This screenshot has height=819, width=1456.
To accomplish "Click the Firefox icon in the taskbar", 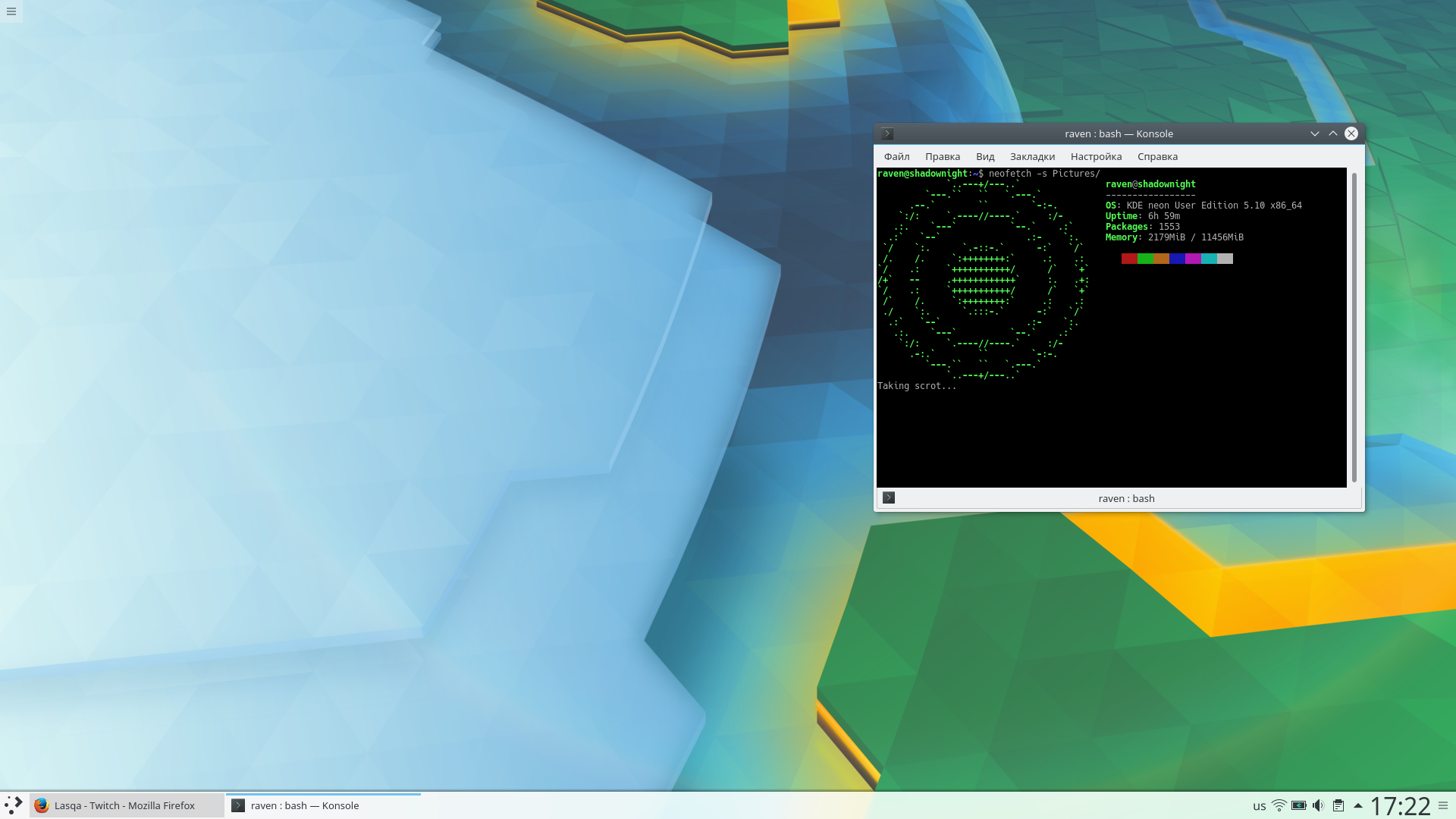I will tap(42, 805).
